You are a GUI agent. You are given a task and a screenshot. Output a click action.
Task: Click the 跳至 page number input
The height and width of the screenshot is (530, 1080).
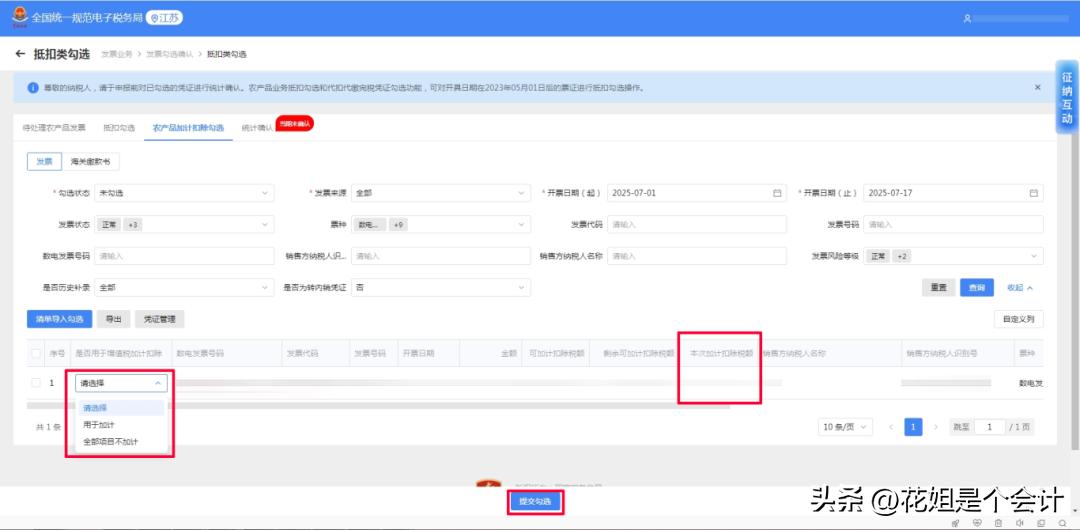pos(990,427)
